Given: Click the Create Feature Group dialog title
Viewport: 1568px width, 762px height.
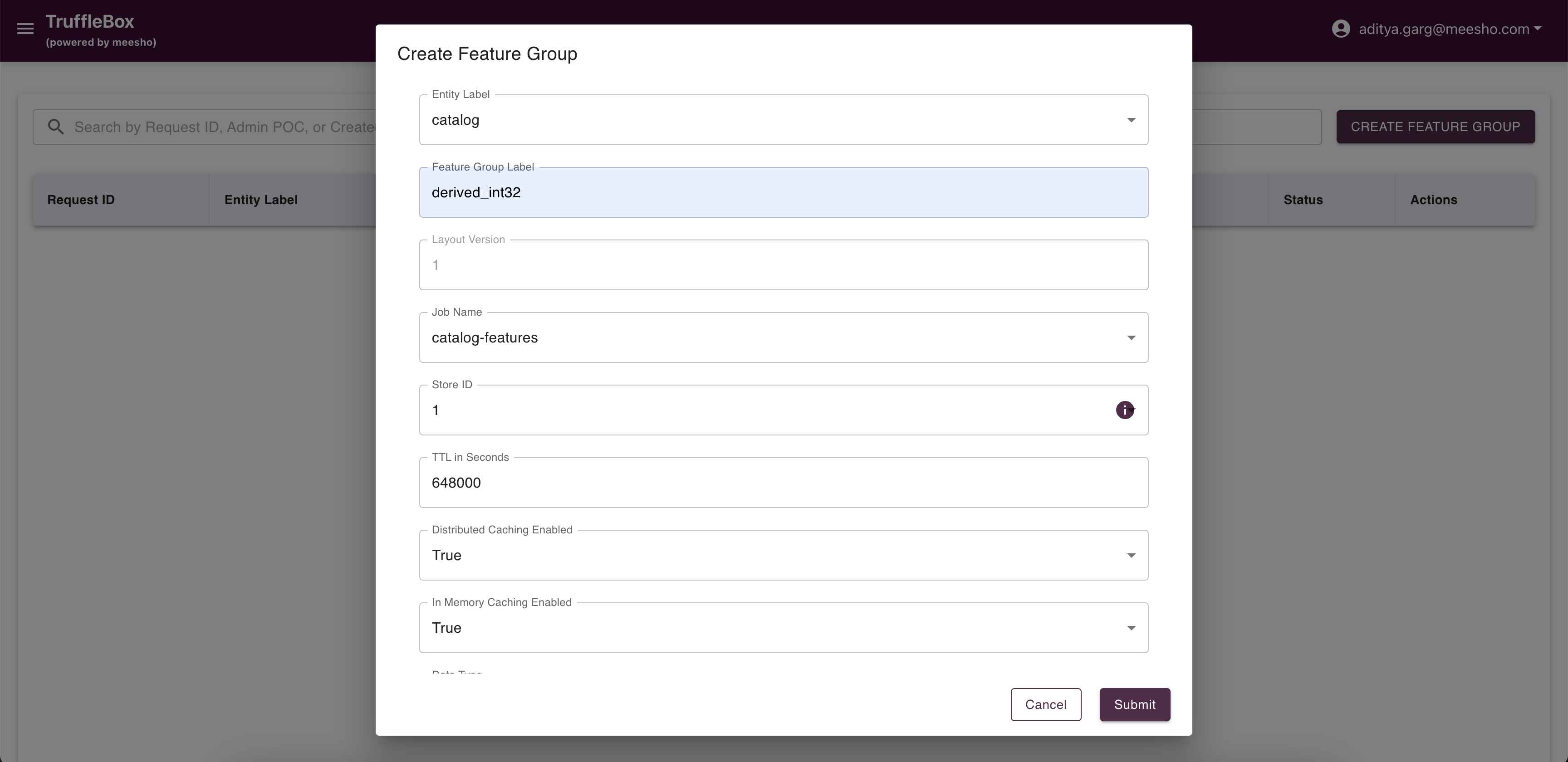Looking at the screenshot, I should pyautogui.click(x=487, y=54).
